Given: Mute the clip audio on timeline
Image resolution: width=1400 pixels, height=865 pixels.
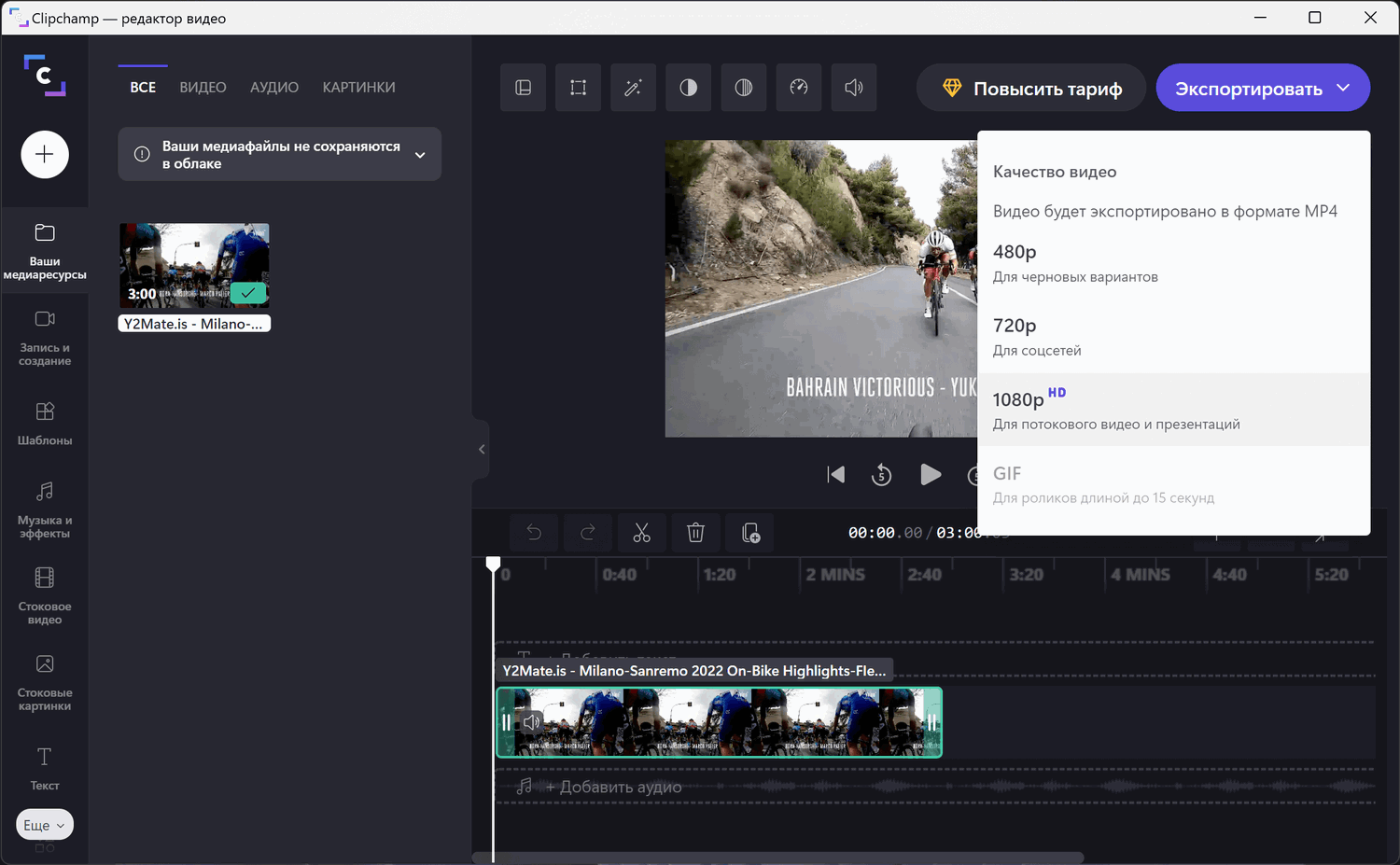Looking at the screenshot, I should pyautogui.click(x=532, y=722).
